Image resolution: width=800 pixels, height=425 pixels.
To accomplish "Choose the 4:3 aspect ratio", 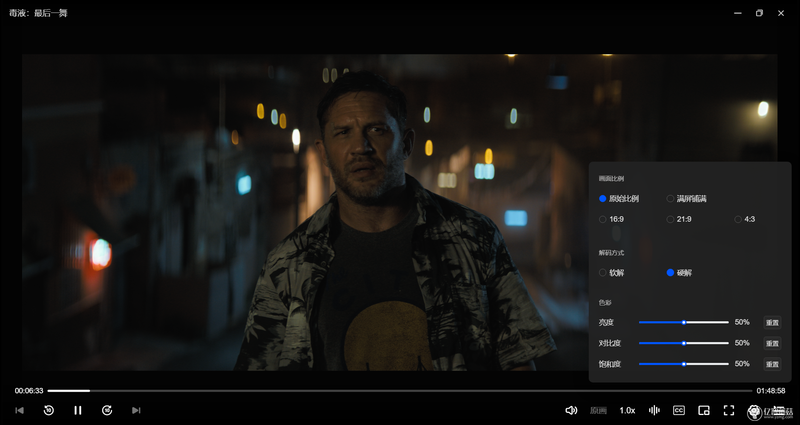I will click(x=745, y=219).
